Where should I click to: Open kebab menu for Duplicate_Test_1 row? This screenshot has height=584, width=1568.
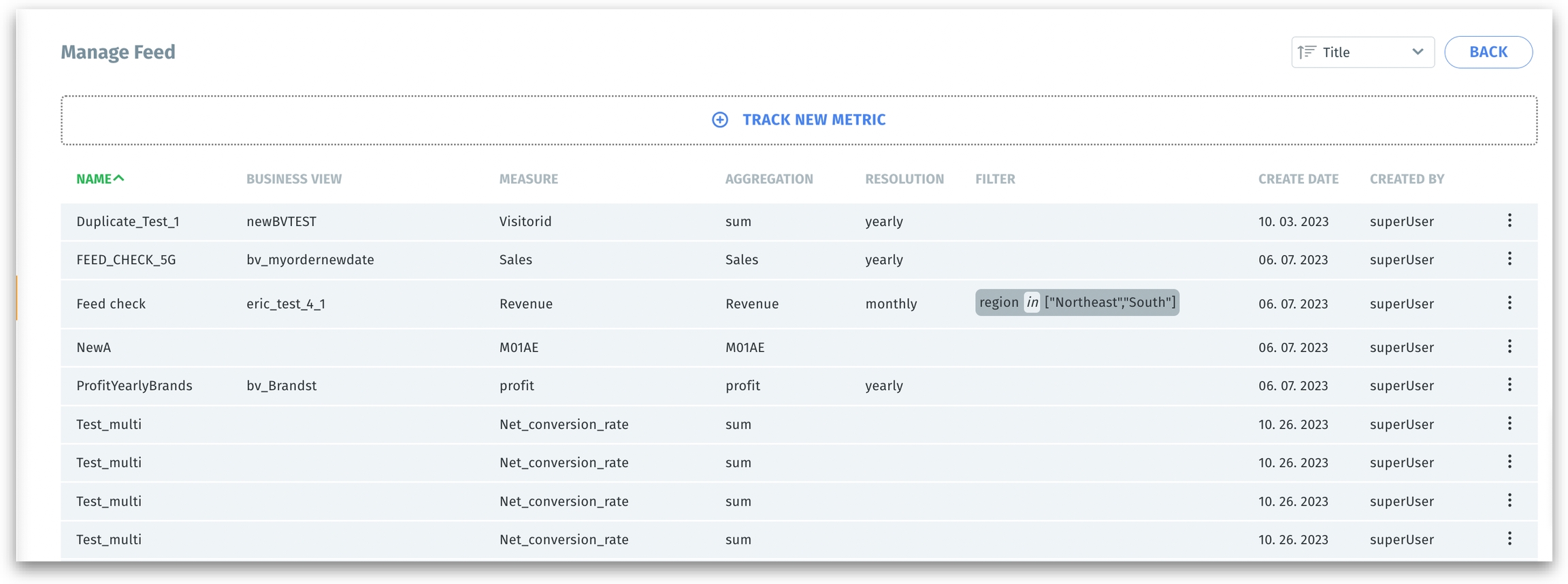(1509, 221)
